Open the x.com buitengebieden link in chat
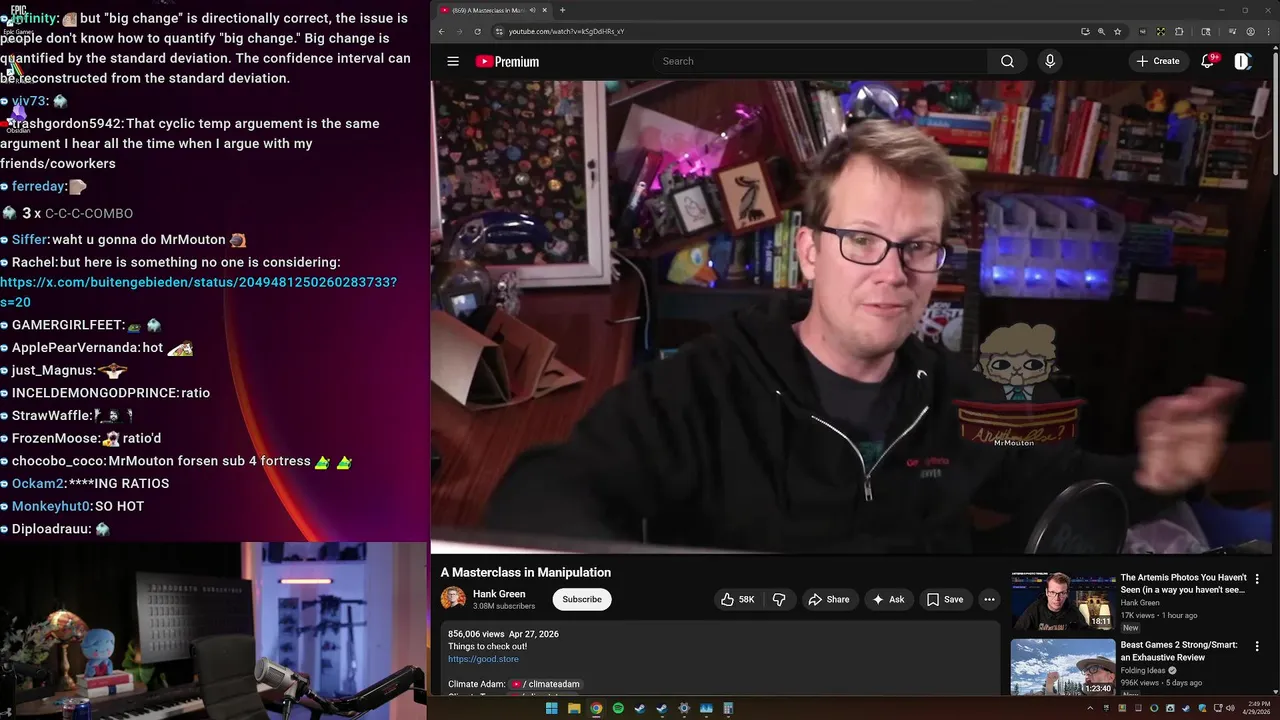The height and width of the screenshot is (720, 1280). (198, 292)
